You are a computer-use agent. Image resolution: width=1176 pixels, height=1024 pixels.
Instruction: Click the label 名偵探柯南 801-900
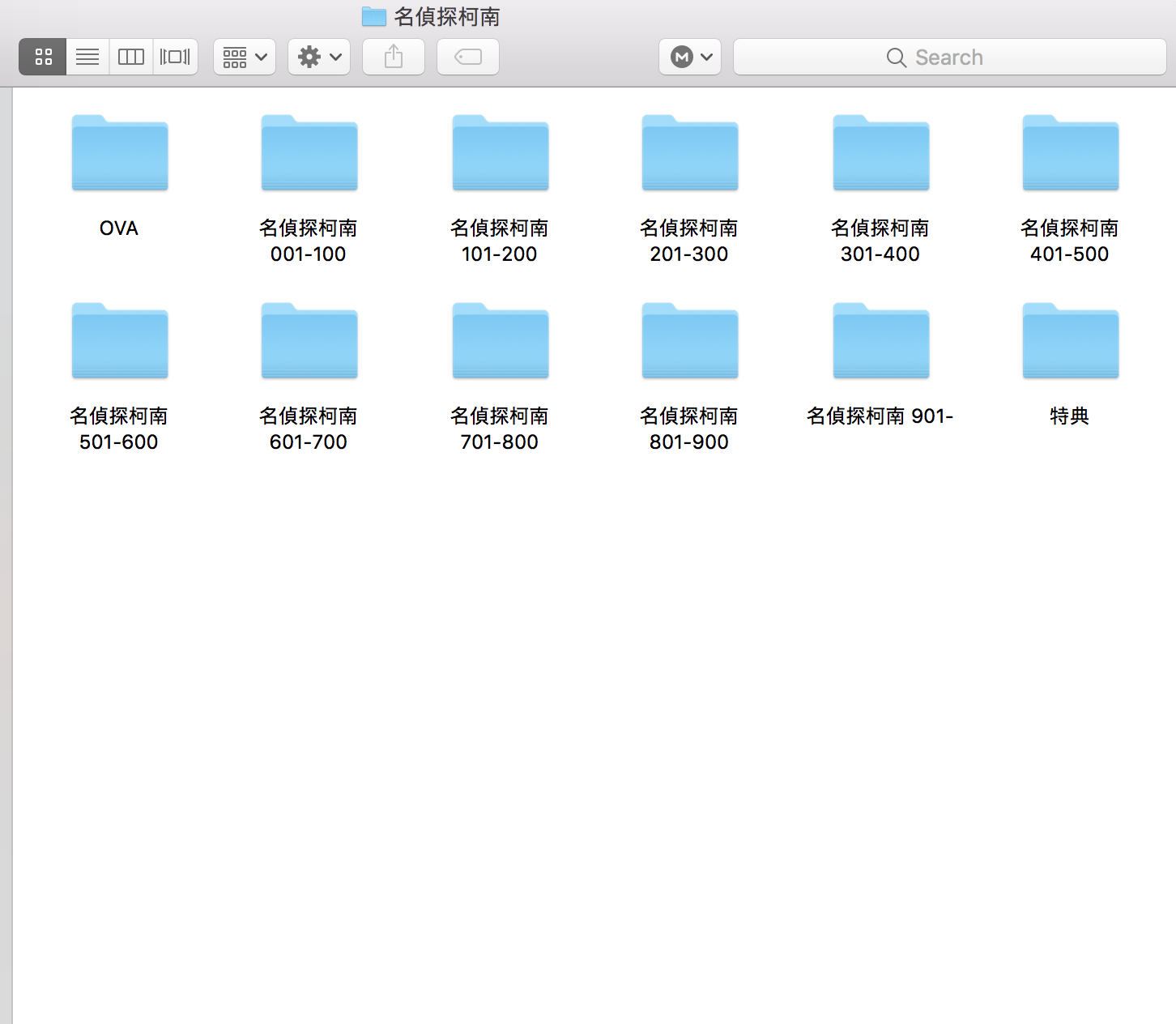pos(689,429)
